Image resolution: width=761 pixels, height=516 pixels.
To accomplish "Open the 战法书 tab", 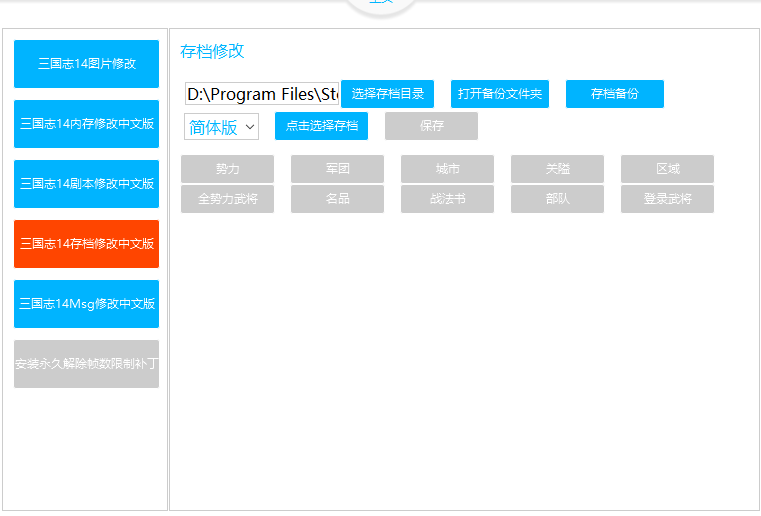I will tap(447, 199).
